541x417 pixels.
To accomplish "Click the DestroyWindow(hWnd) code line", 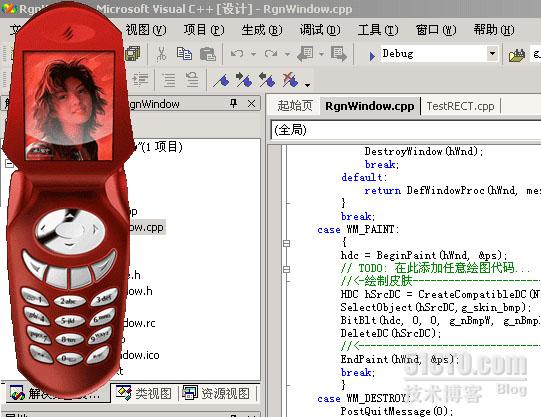I will click(x=424, y=151).
